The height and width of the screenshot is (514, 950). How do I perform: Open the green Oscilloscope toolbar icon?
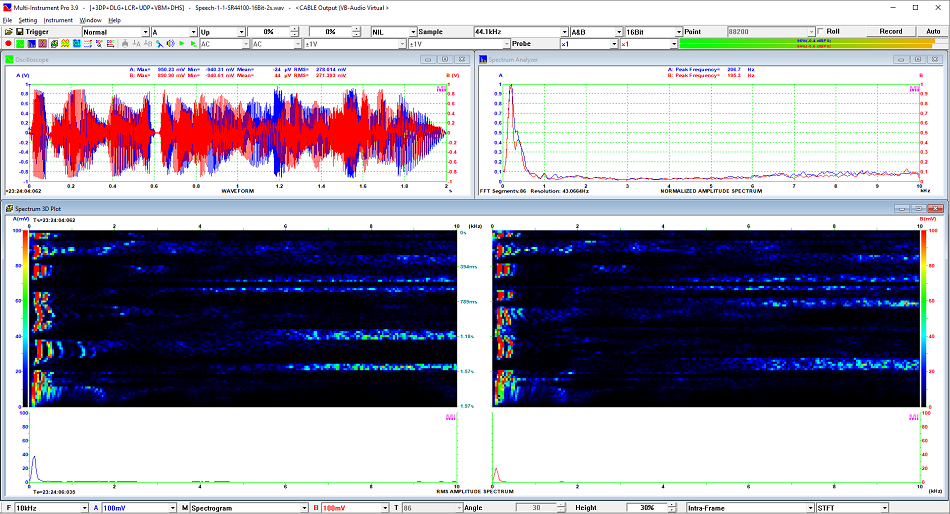coord(20,44)
